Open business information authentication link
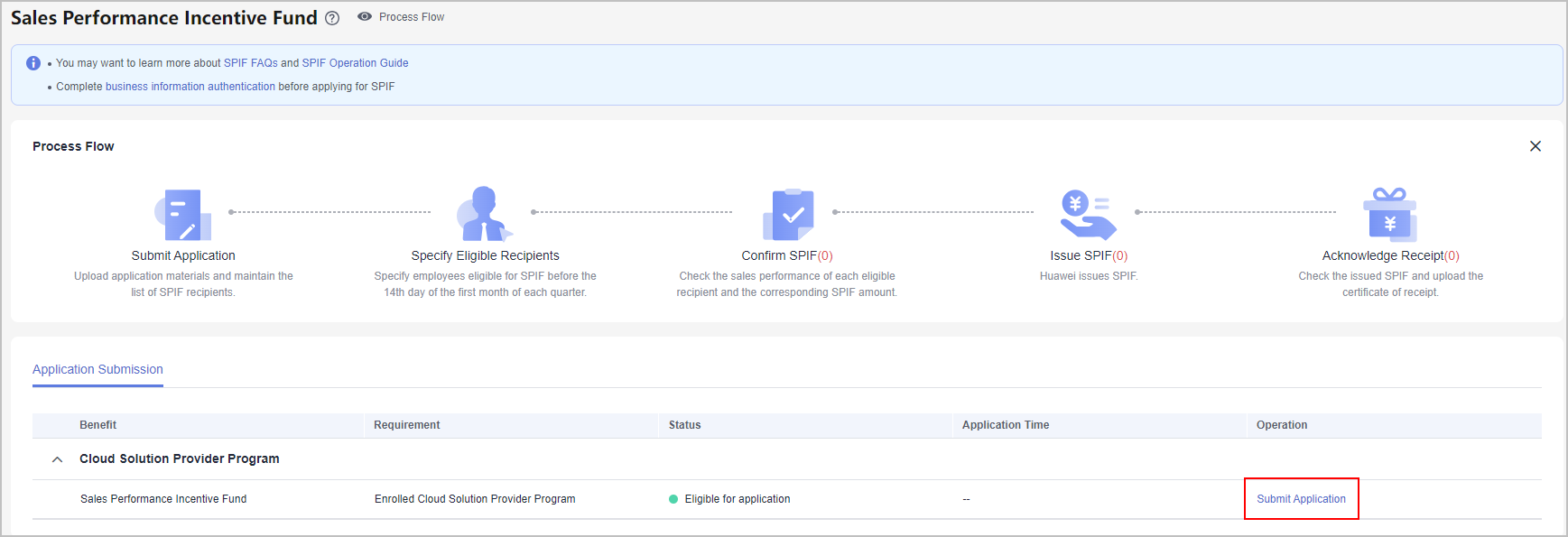Viewport: 1568px width, 537px height. coord(190,87)
